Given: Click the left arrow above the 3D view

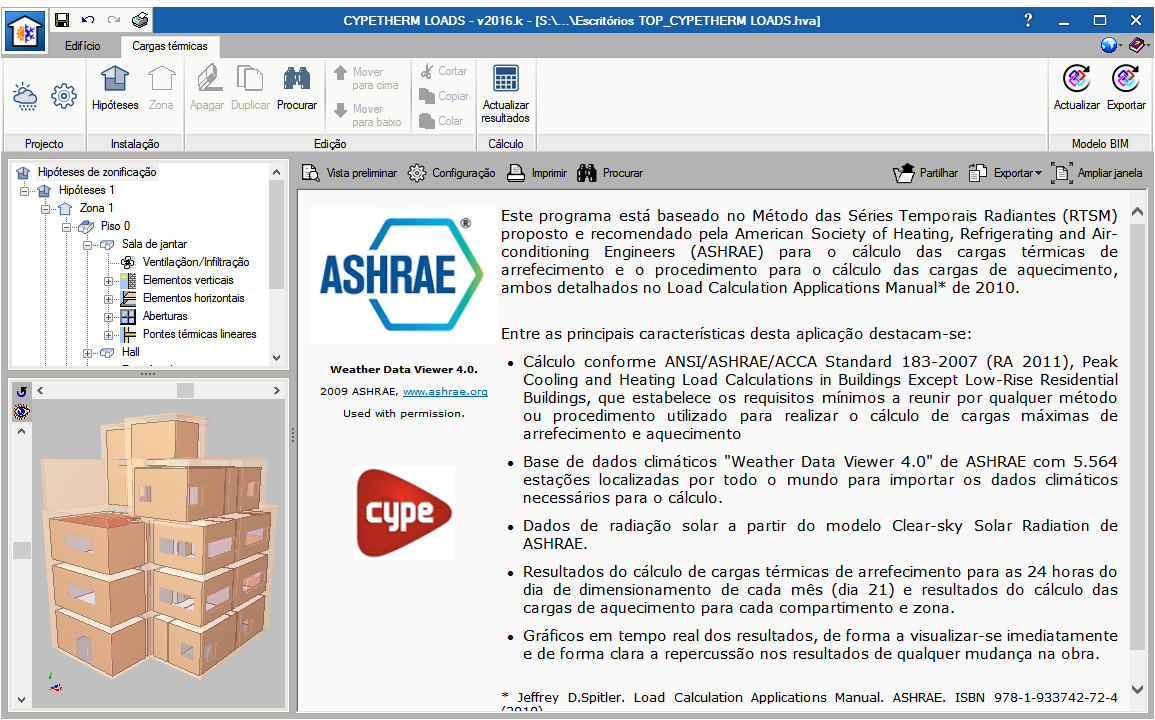Looking at the screenshot, I should coord(41,391).
